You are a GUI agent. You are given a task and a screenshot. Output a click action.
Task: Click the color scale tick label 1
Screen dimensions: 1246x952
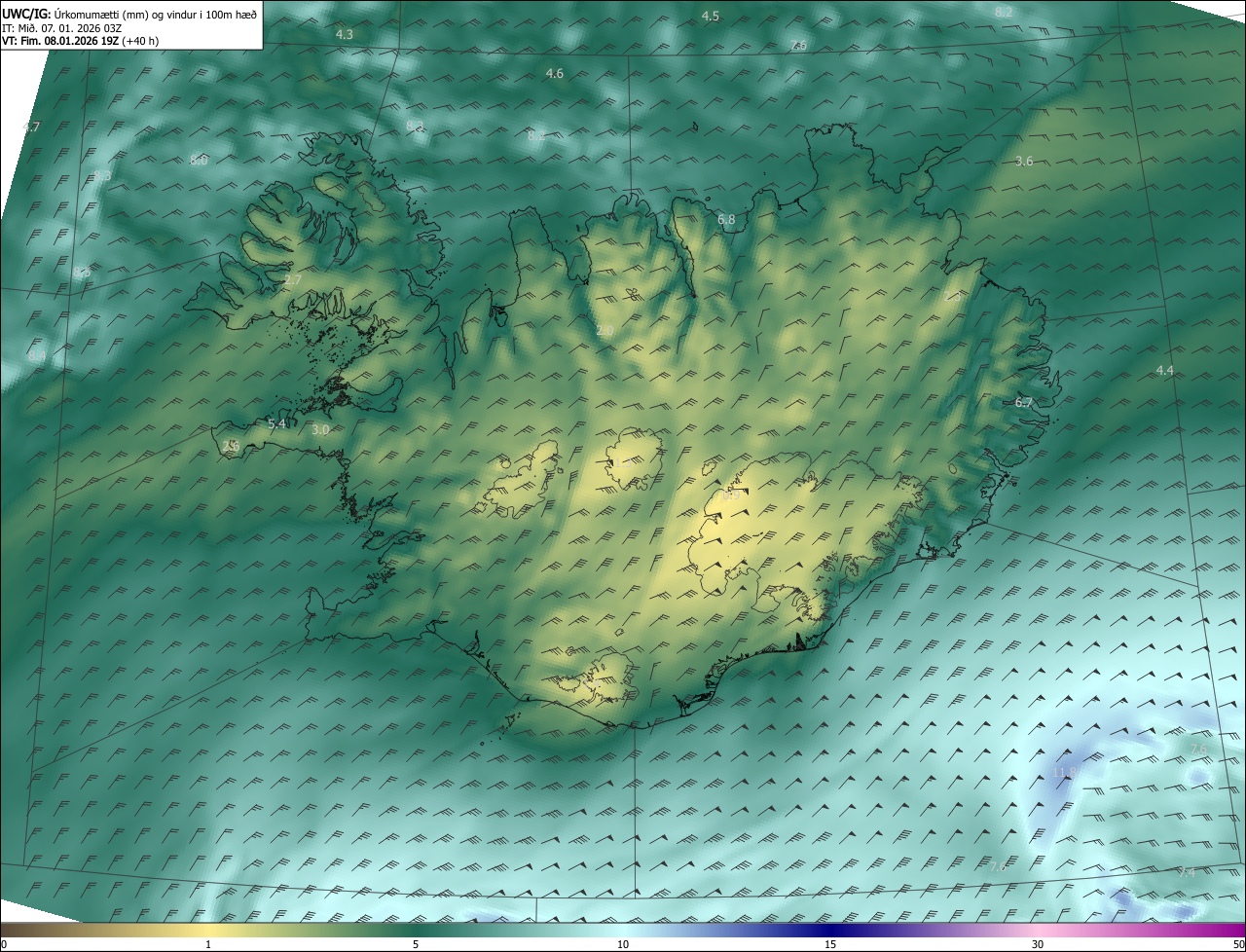(208, 945)
